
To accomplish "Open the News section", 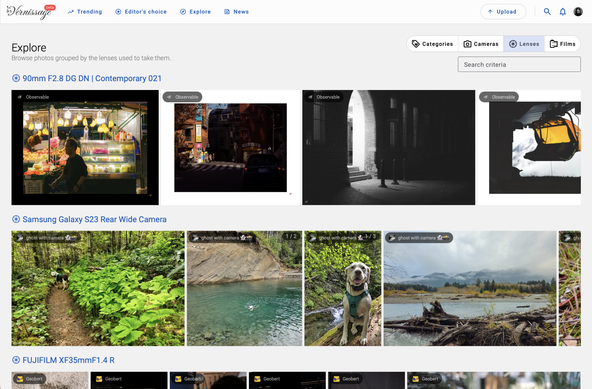I will [236, 12].
